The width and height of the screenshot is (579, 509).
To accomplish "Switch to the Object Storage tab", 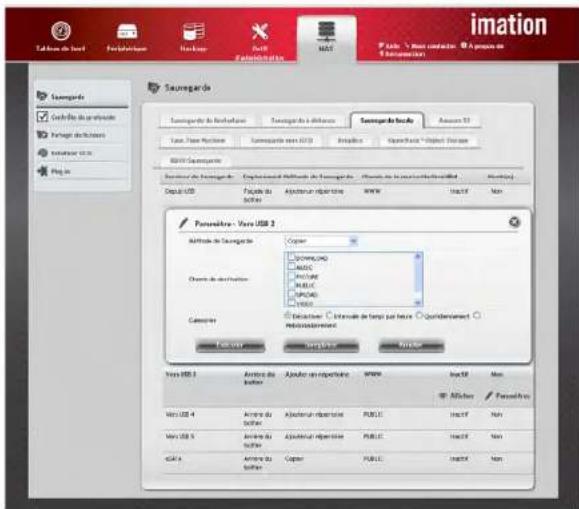I will coord(428,140).
